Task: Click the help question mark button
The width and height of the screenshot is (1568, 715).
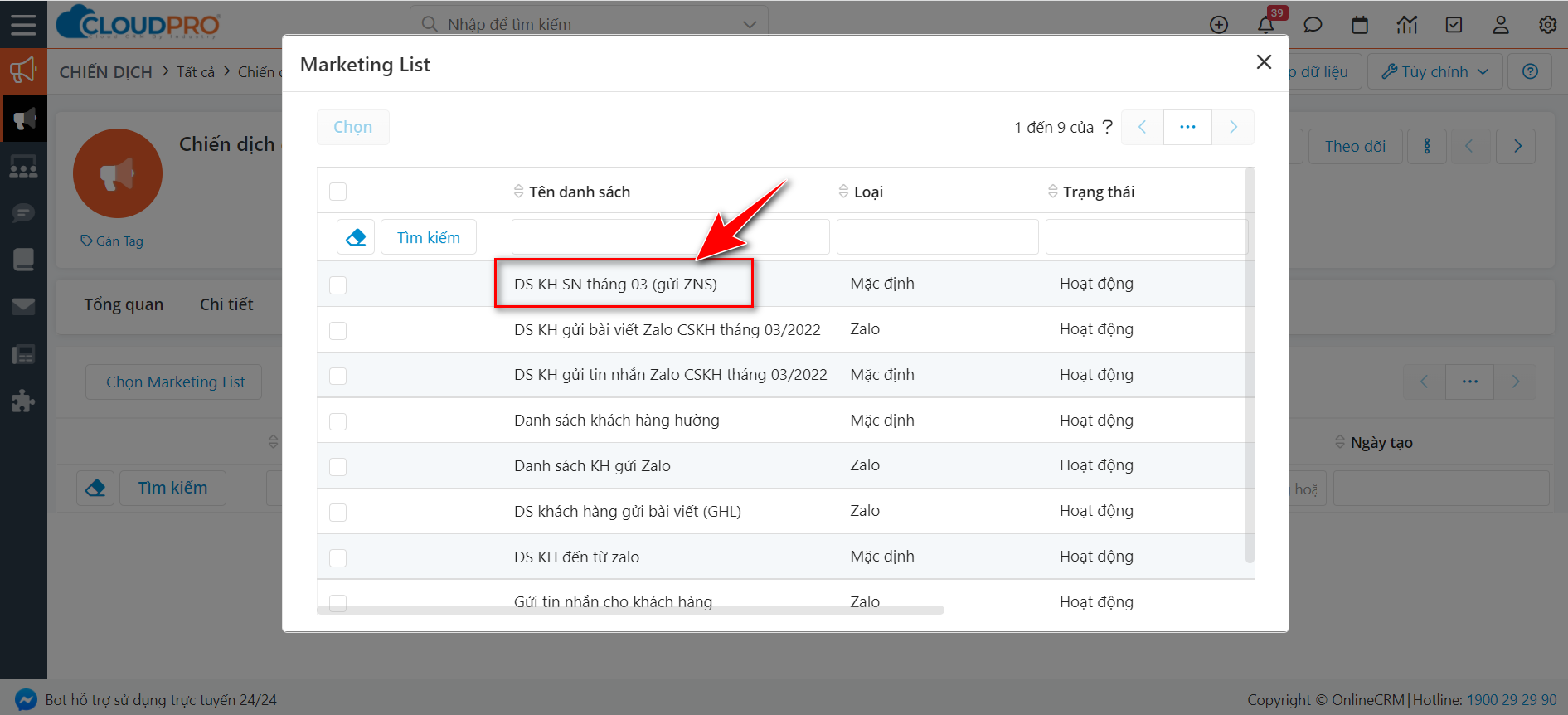Action: 1531,71
